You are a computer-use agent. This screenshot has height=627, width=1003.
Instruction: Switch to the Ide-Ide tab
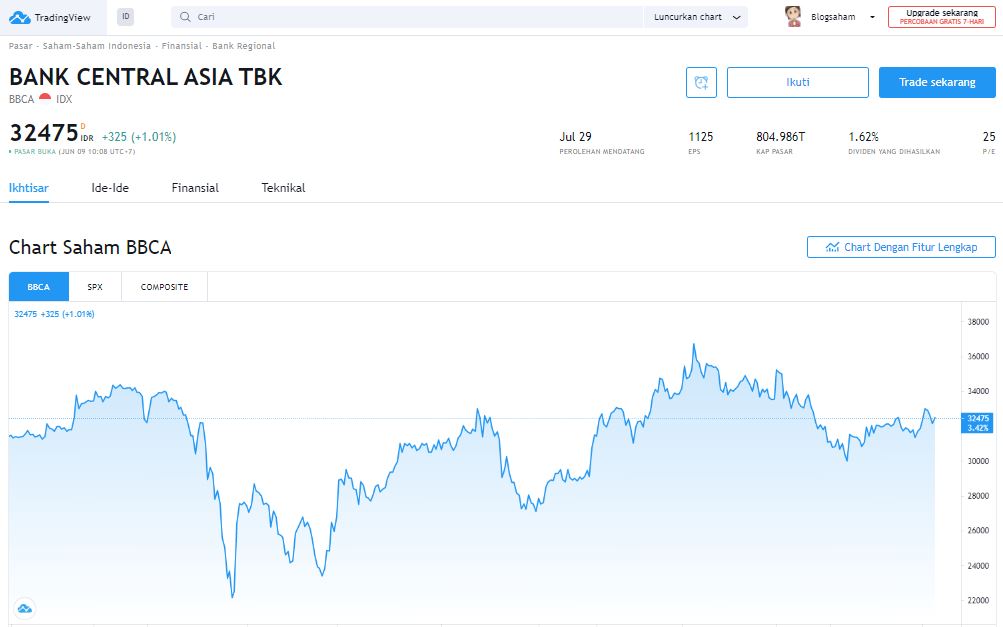pos(110,188)
